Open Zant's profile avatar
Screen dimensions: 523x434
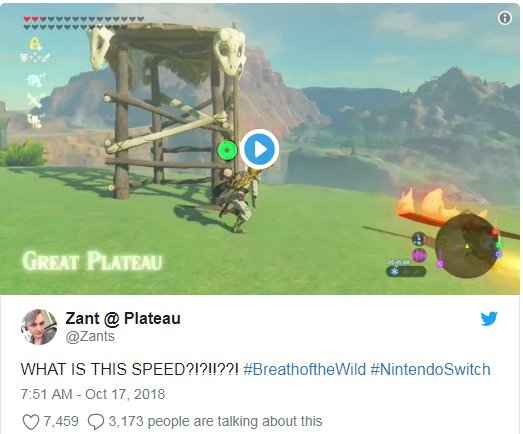point(39,327)
